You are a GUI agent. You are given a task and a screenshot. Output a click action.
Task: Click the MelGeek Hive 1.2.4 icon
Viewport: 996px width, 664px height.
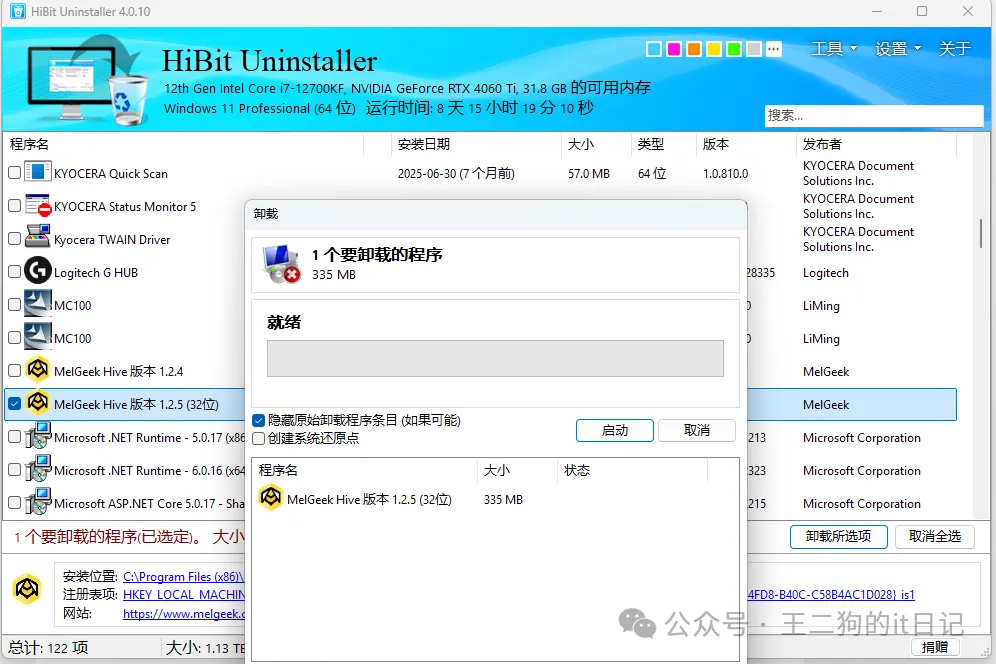pyautogui.click(x=37, y=369)
